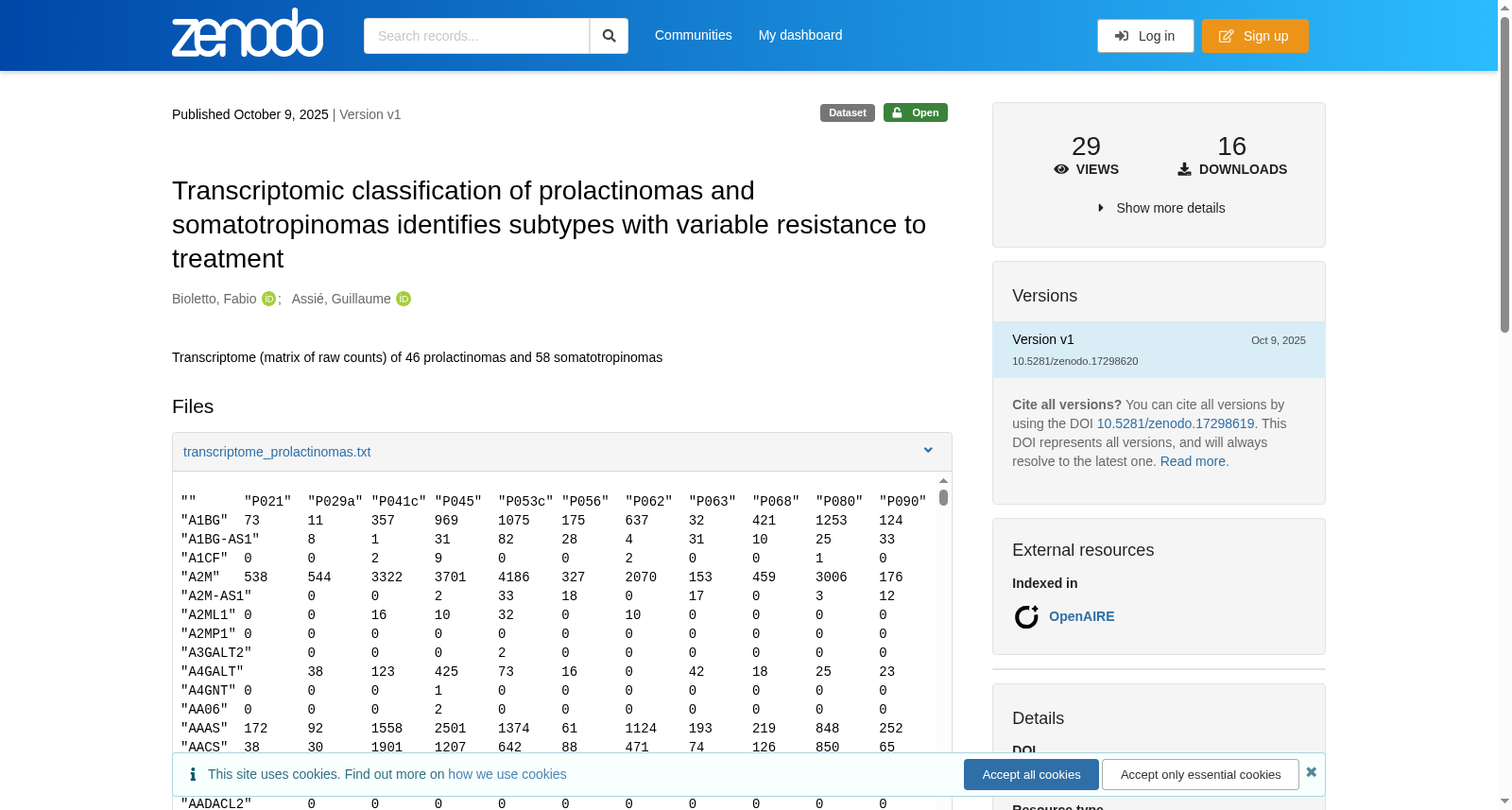Collapse the transcriptome_prolactinomas.txt file preview

[928, 451]
